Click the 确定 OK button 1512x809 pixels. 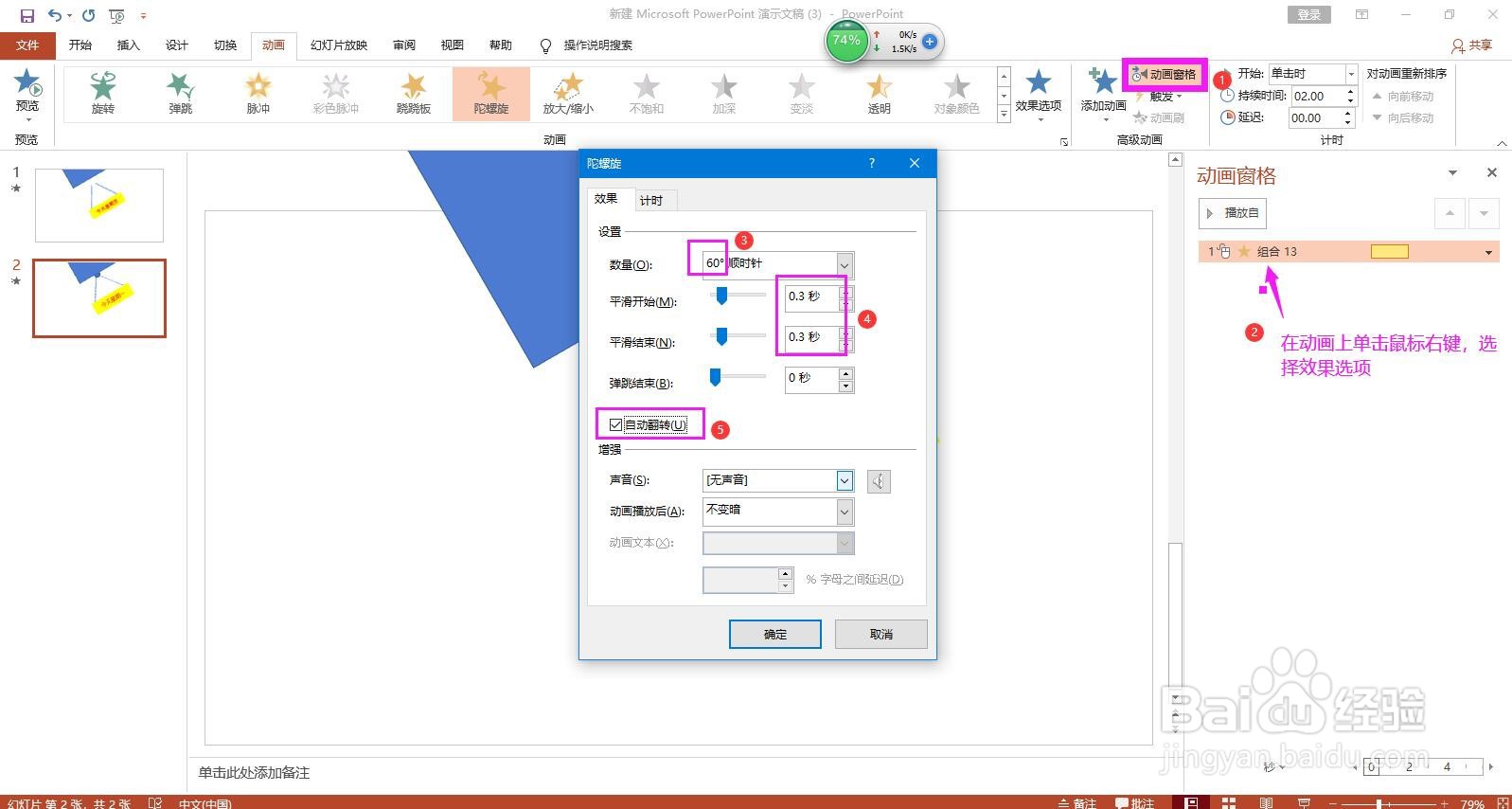(775, 634)
